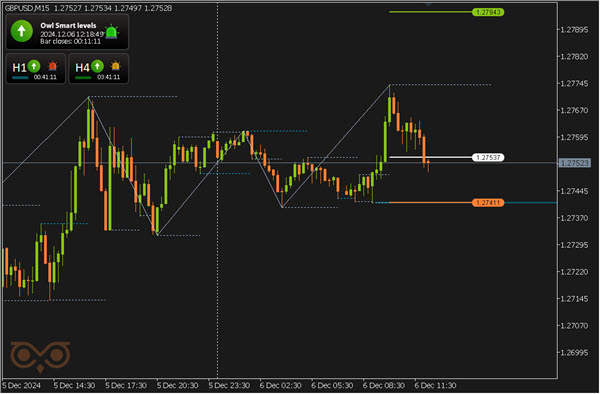Click the 1.26995 price axis label
The height and width of the screenshot is (394, 600).
click(x=574, y=352)
